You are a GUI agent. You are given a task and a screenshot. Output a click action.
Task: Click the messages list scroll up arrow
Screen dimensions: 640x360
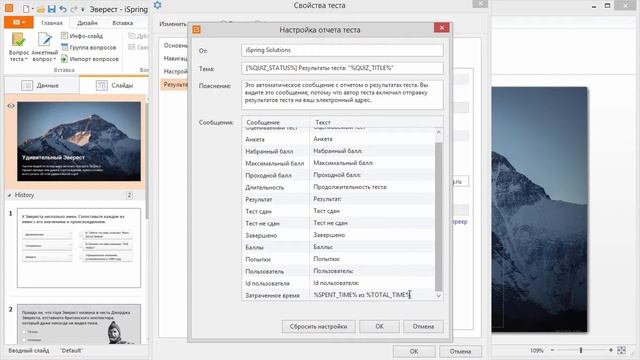(x=439, y=132)
